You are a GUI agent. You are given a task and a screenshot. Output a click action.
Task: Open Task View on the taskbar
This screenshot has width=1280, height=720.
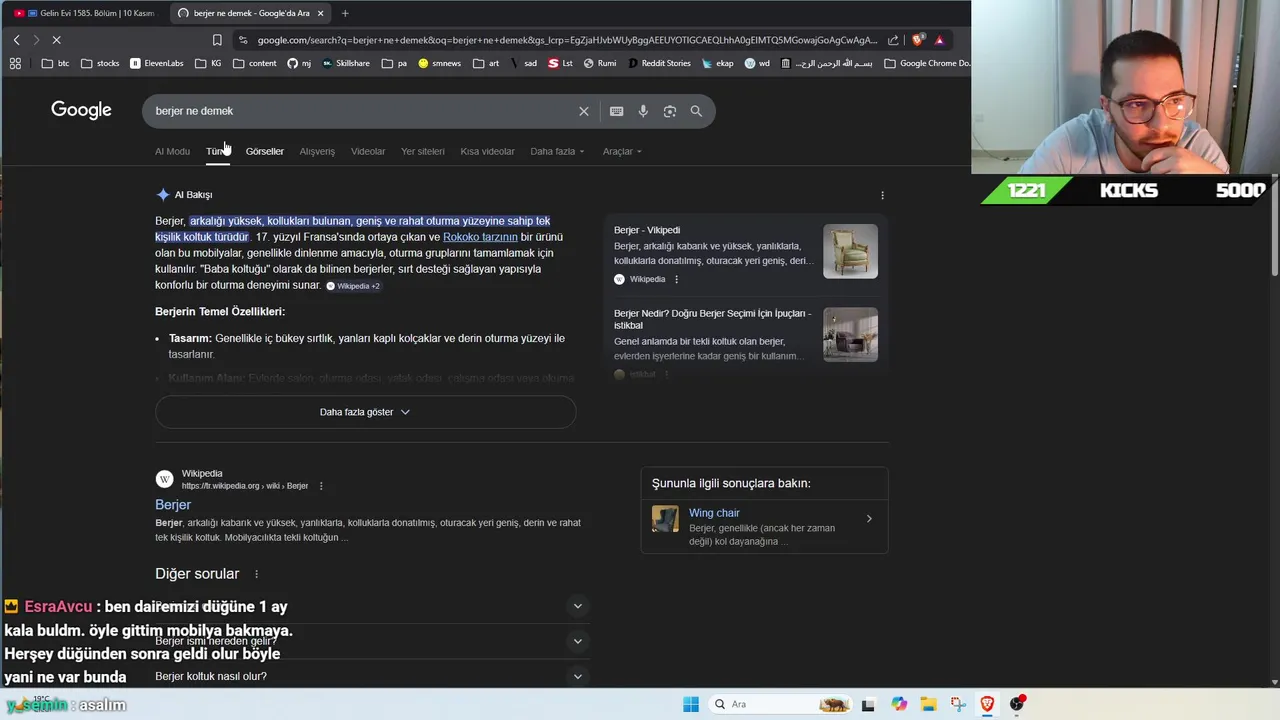tap(868, 704)
